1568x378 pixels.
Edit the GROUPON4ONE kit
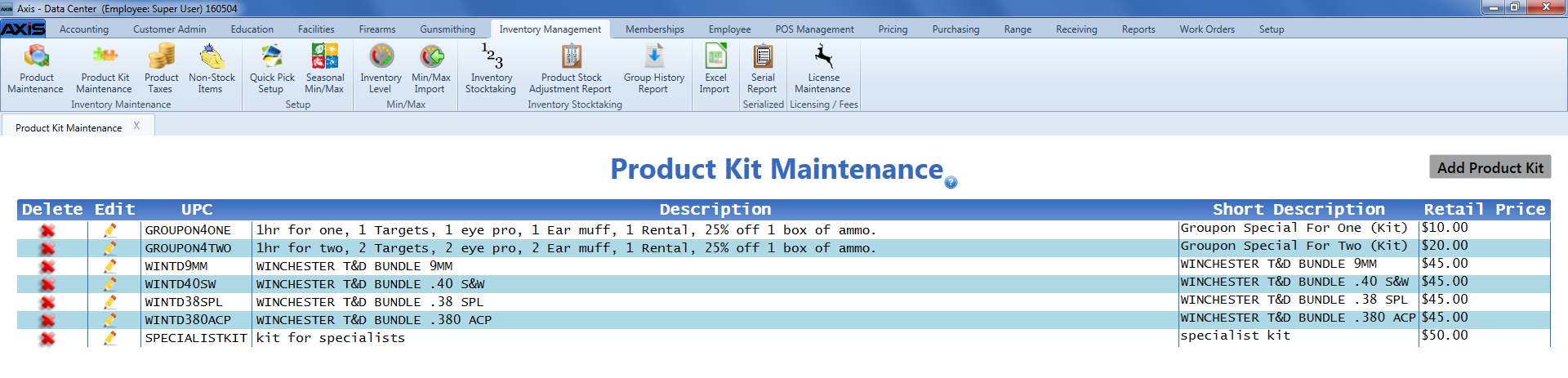[110, 230]
